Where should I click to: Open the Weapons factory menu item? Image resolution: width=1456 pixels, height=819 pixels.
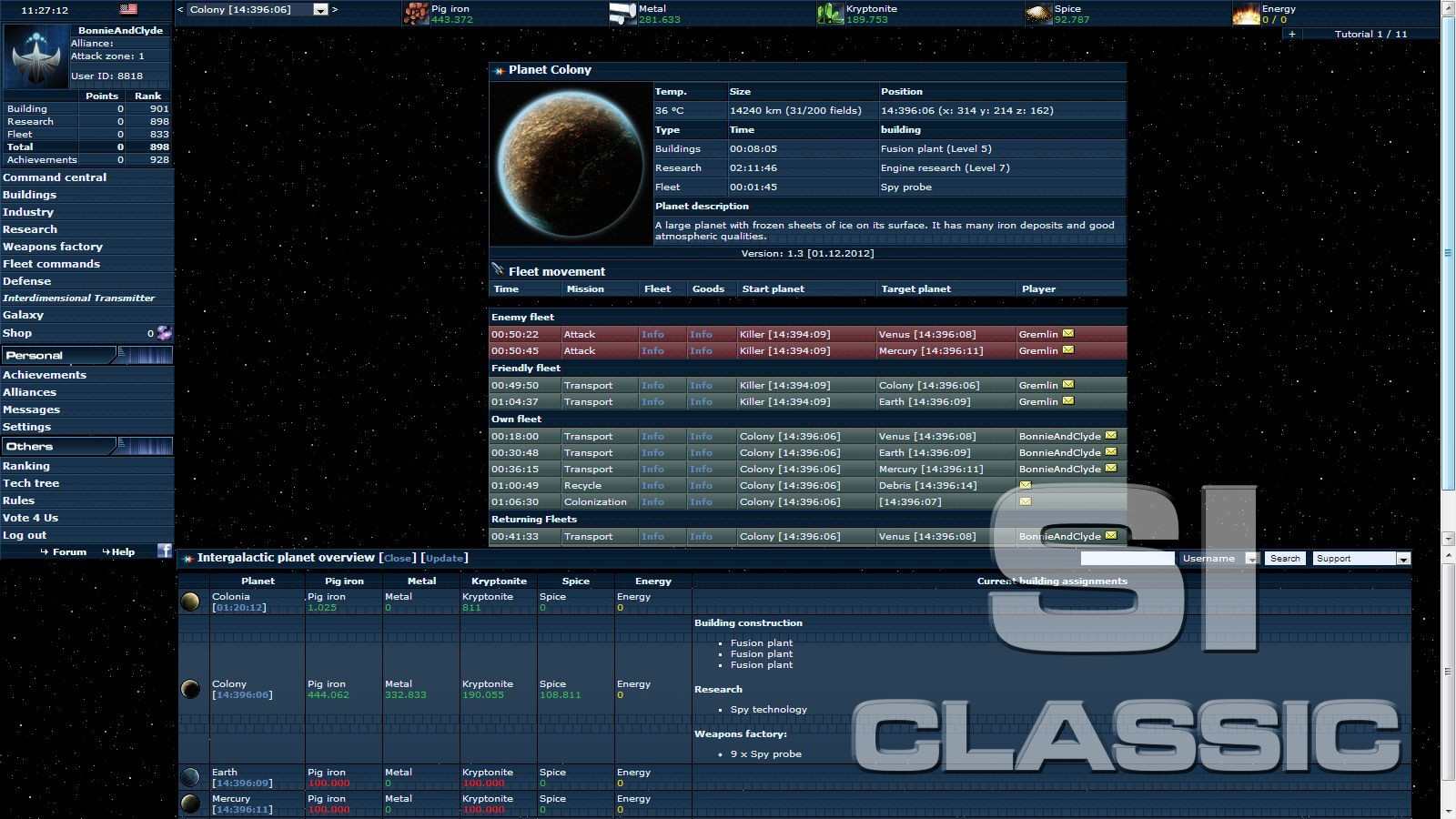pyautogui.click(x=52, y=246)
